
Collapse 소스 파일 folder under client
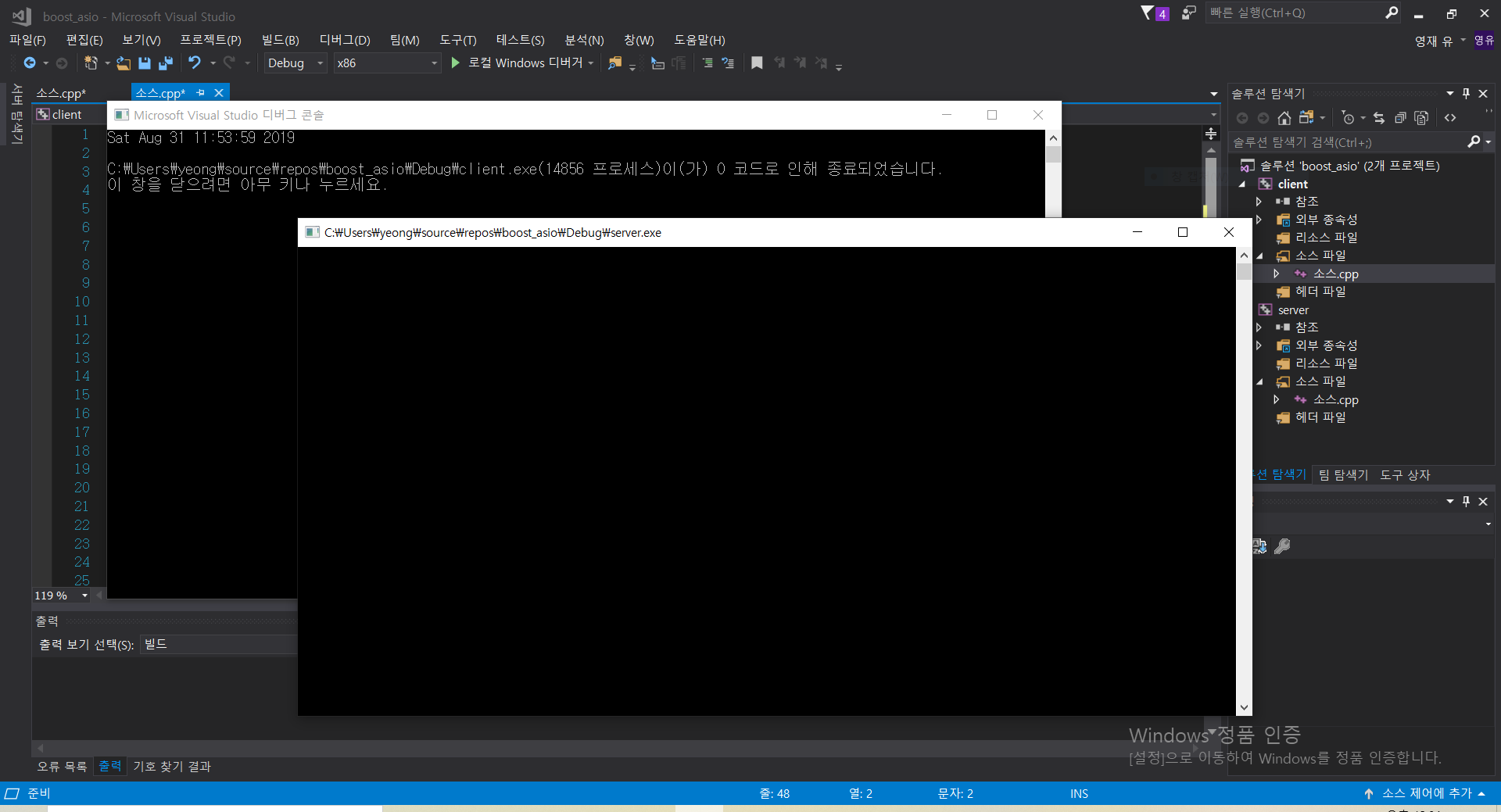pos(1259,256)
